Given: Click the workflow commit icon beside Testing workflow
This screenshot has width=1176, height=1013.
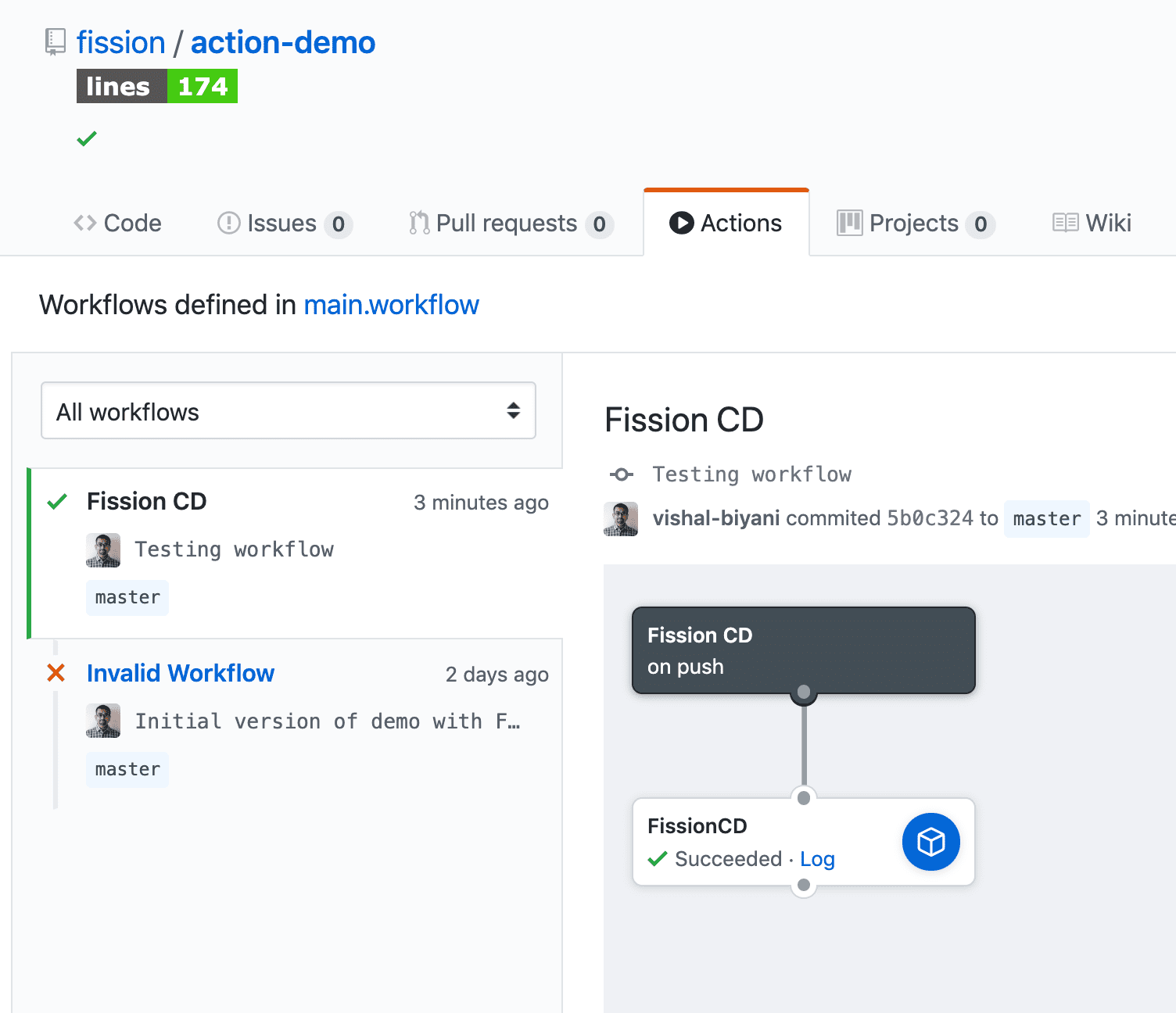Looking at the screenshot, I should tap(621, 474).
